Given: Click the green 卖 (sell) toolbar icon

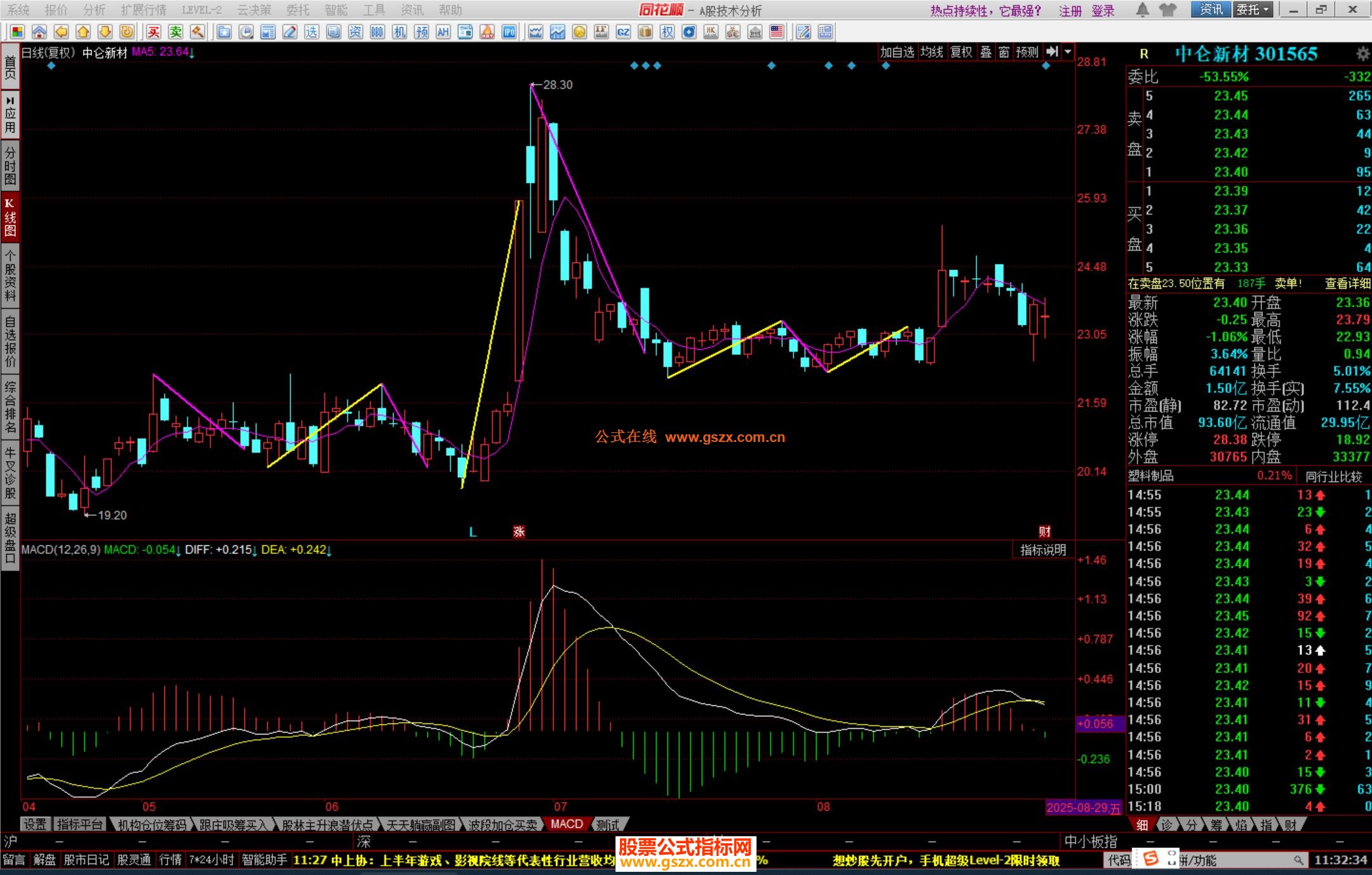Looking at the screenshot, I should point(175,32).
